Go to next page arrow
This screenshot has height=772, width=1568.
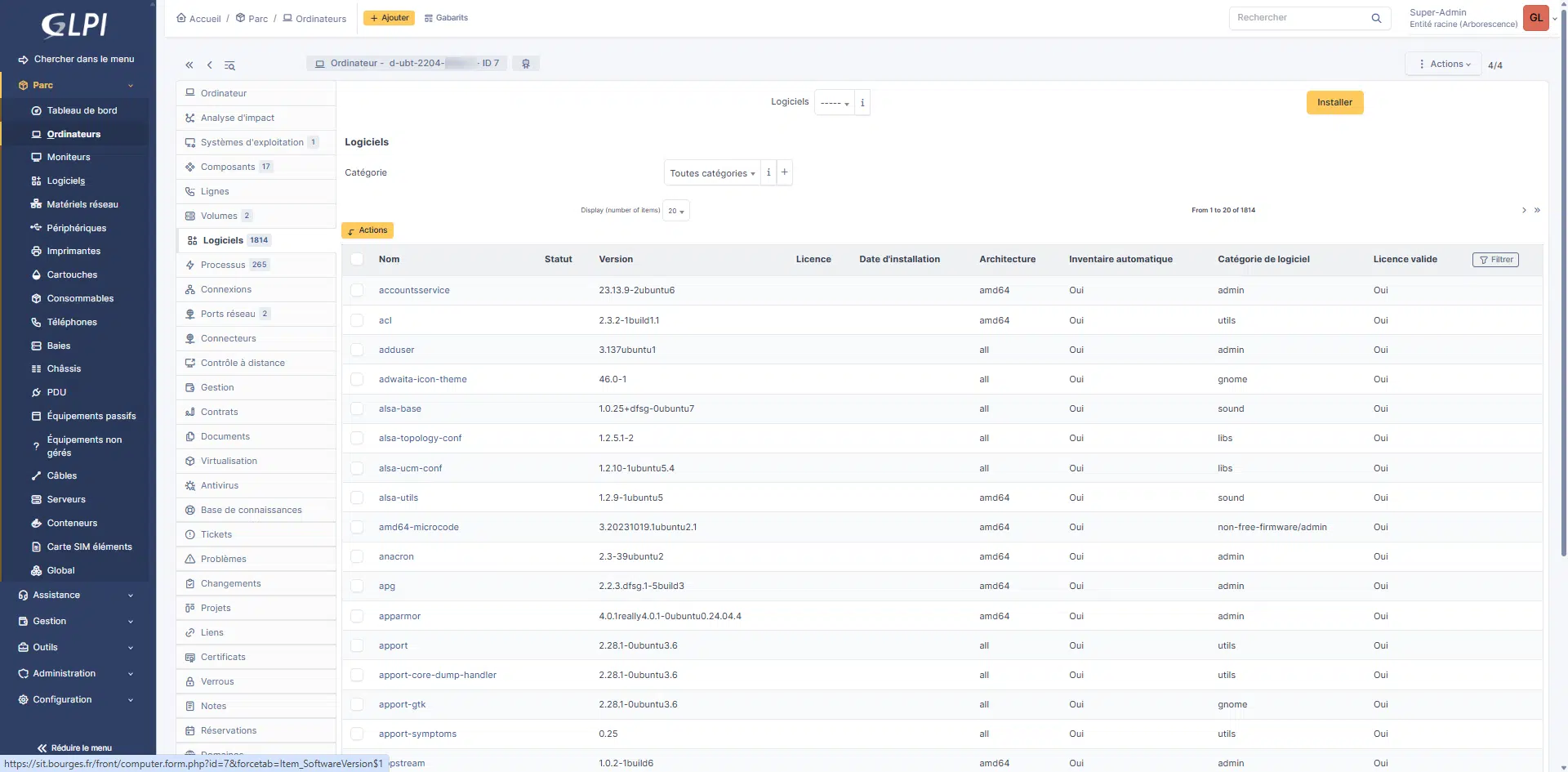[1524, 211]
